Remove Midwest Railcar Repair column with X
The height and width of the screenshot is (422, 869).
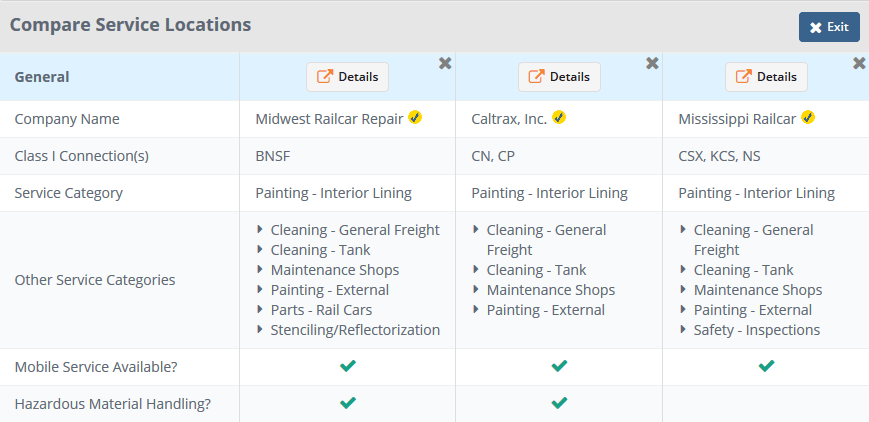point(445,63)
